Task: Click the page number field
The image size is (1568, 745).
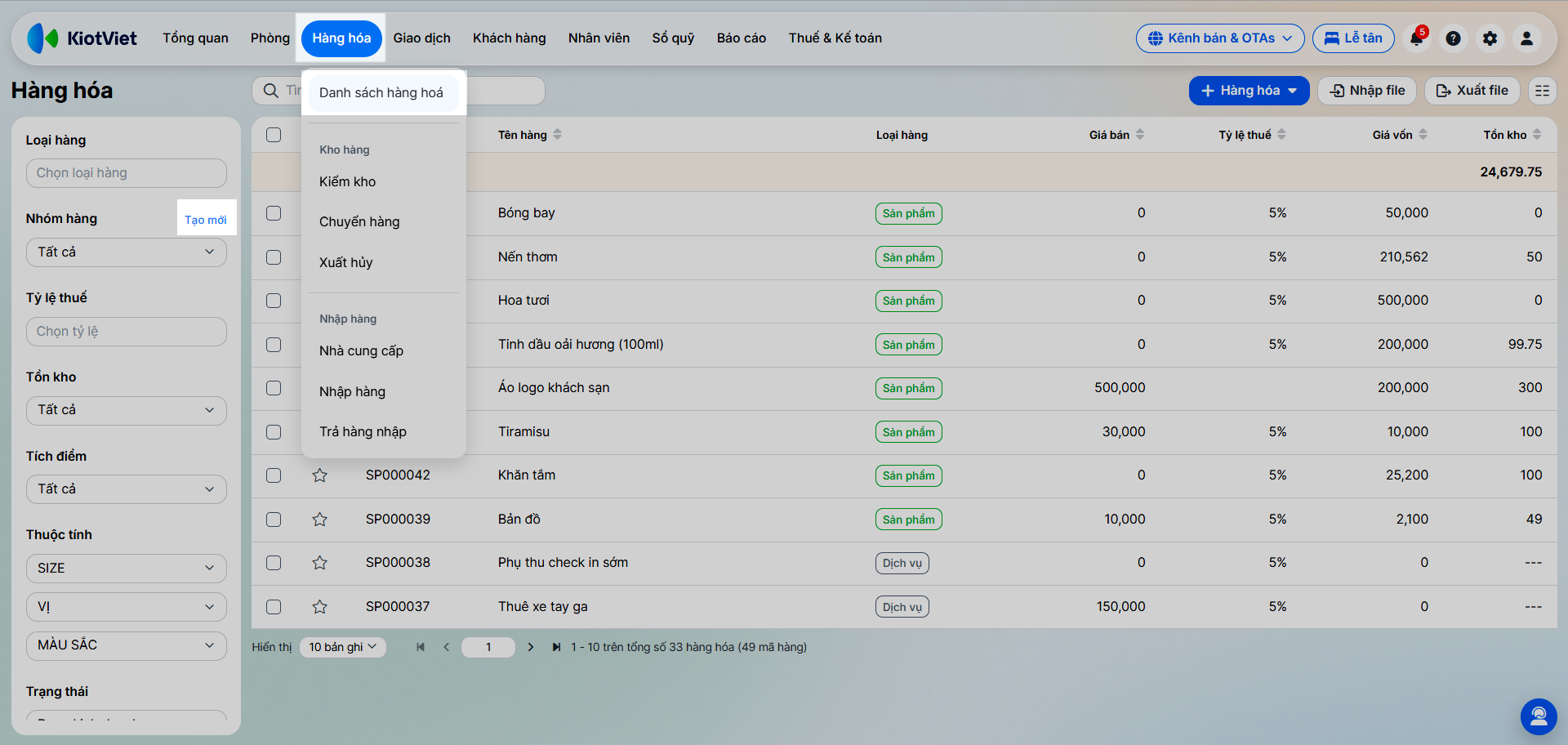Action: [488, 647]
